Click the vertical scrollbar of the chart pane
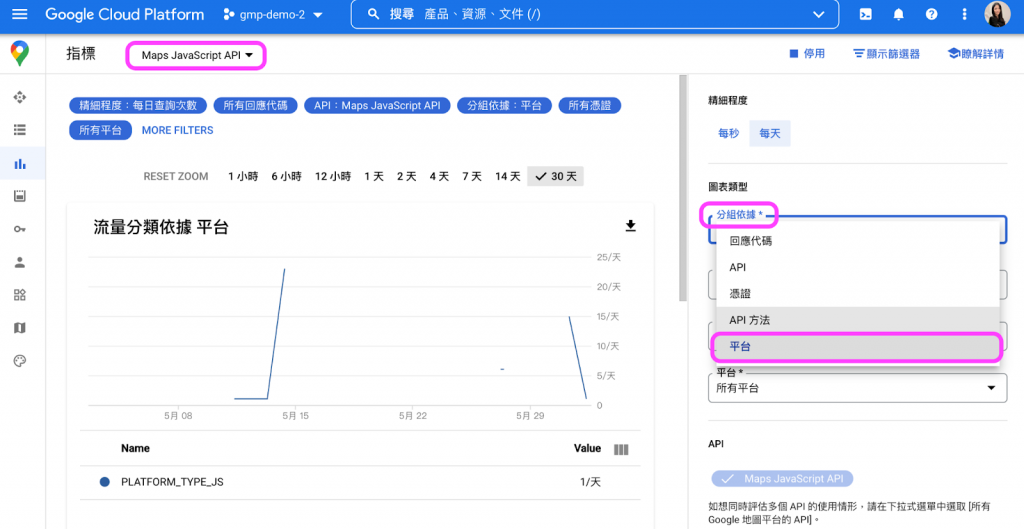Image resolution: width=1024 pixels, height=529 pixels. (x=683, y=189)
